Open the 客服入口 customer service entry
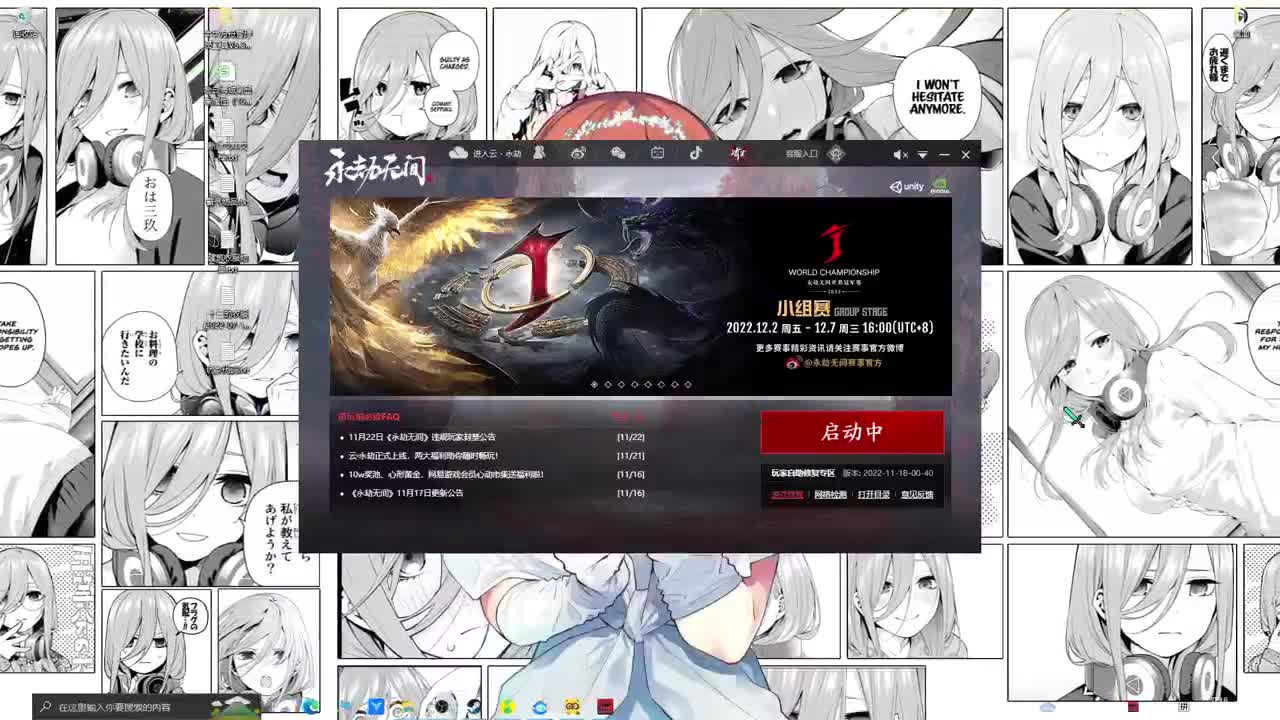Viewport: 1280px width, 720px height. [801, 154]
